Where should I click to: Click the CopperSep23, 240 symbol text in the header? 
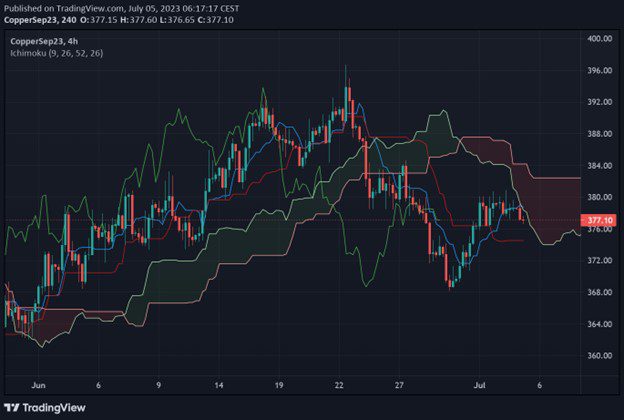40,20
